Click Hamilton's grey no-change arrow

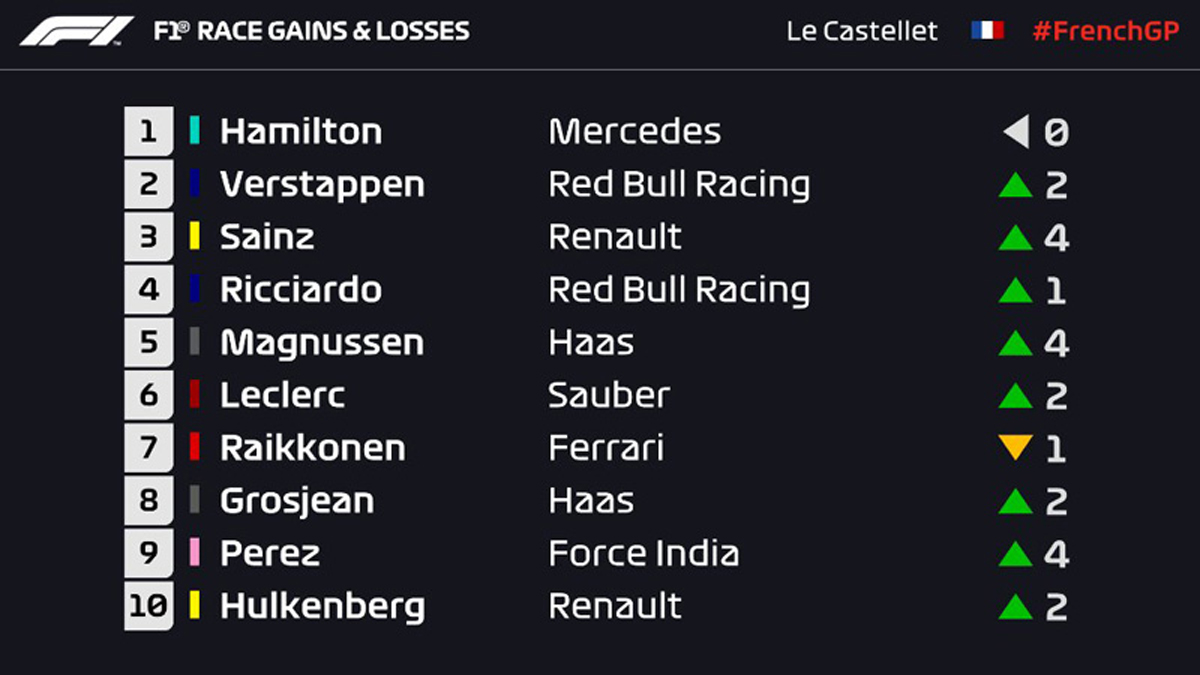(1016, 131)
